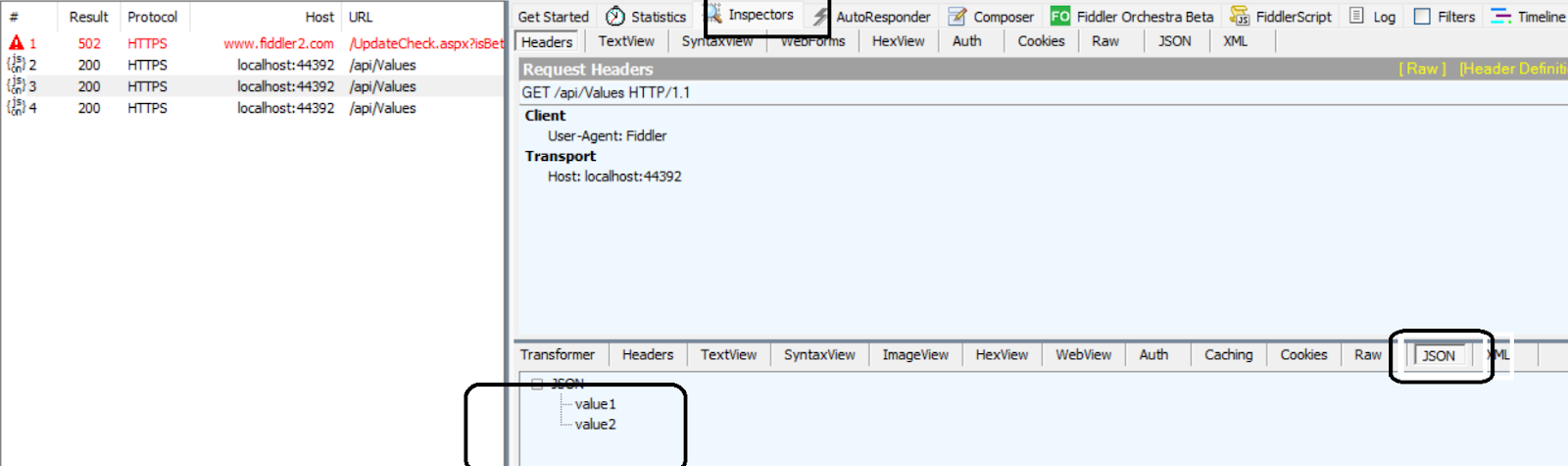Click the Inspectors magnifier icon
This screenshot has height=466, width=1568.
tap(713, 14)
